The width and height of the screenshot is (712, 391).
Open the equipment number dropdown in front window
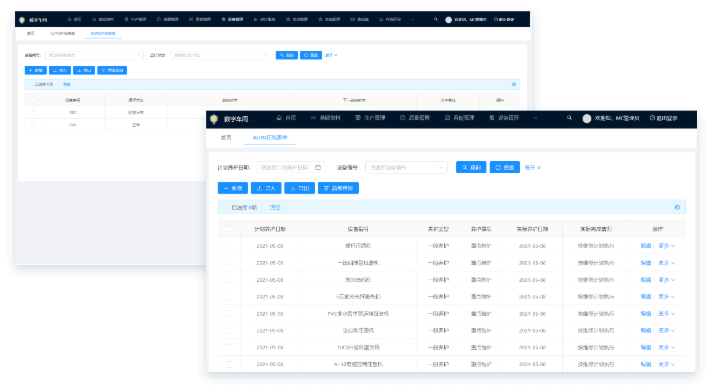pyautogui.click(x=406, y=168)
